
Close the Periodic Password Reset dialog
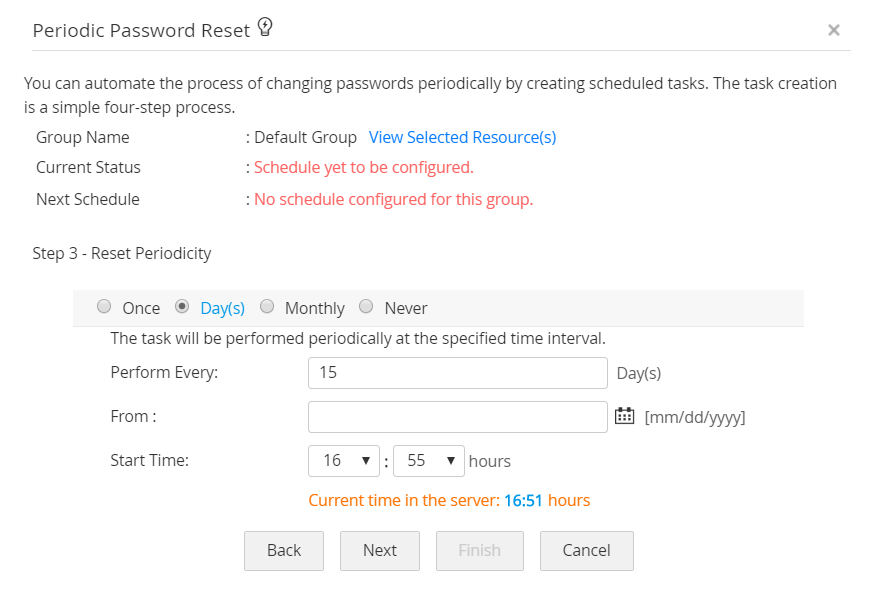click(x=833, y=30)
